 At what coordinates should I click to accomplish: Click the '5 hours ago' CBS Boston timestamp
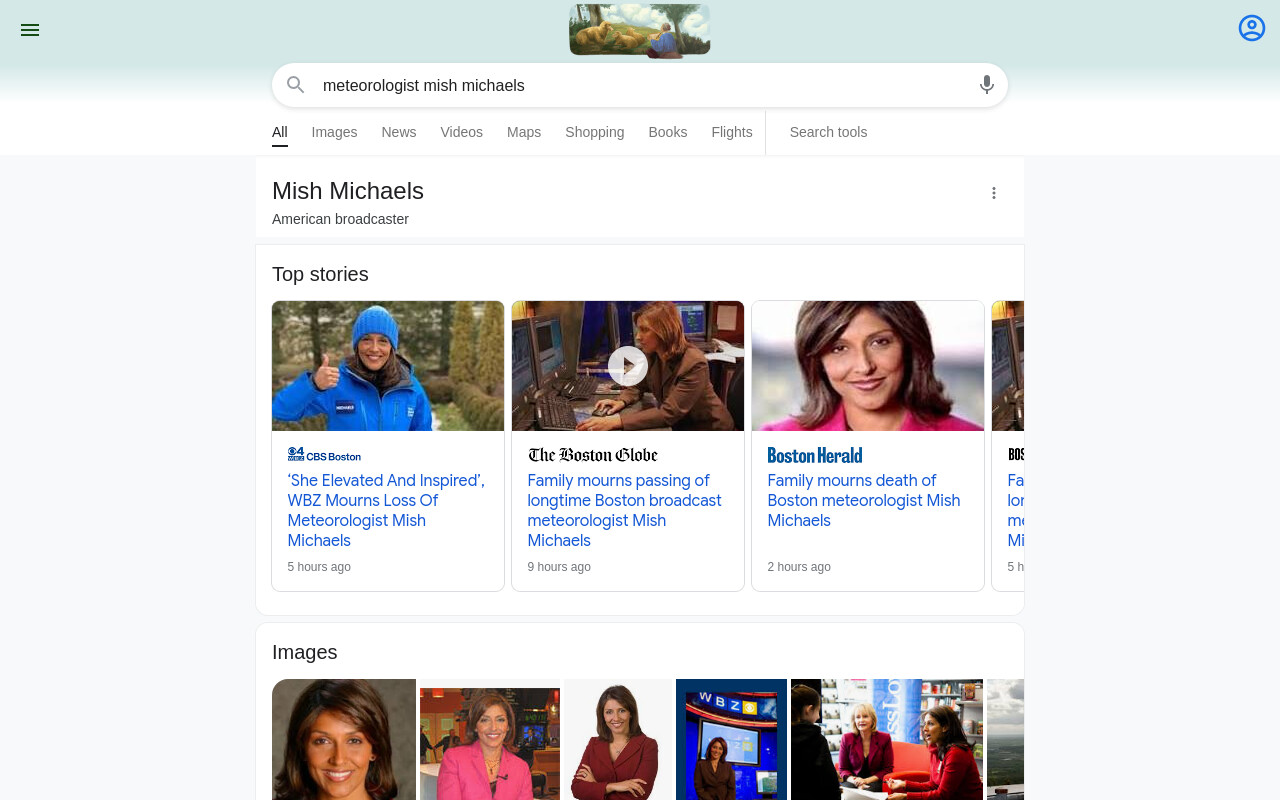click(x=319, y=567)
